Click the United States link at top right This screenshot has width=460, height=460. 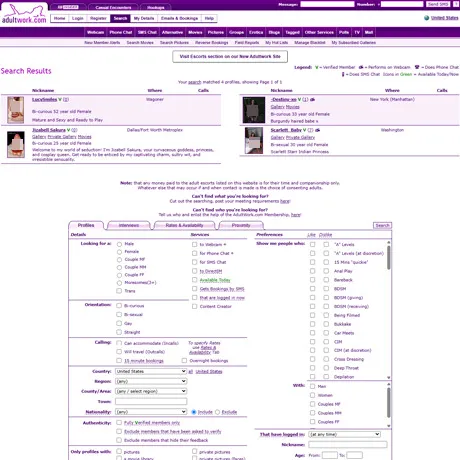(445, 18)
